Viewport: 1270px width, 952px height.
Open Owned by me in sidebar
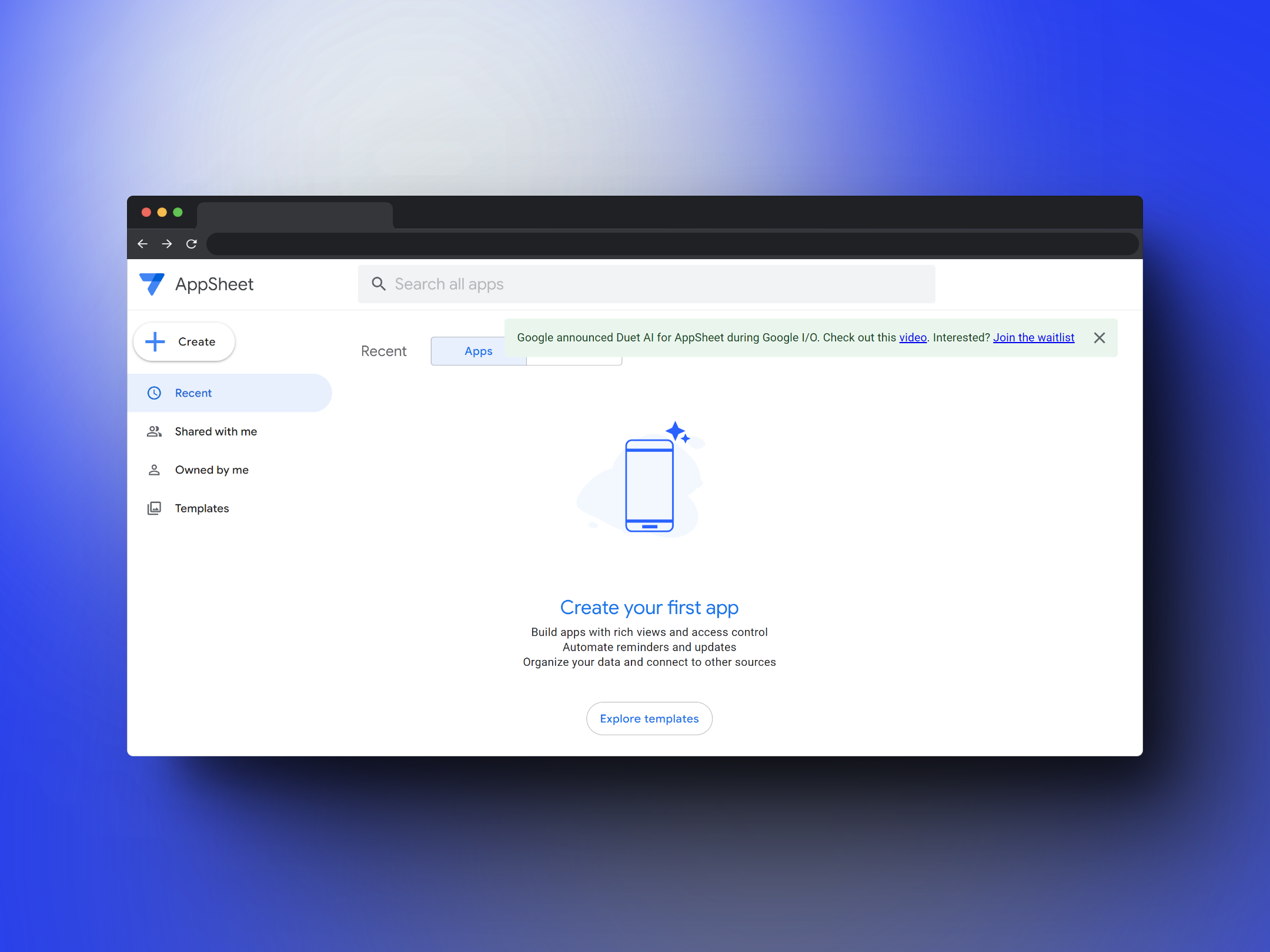230,470
